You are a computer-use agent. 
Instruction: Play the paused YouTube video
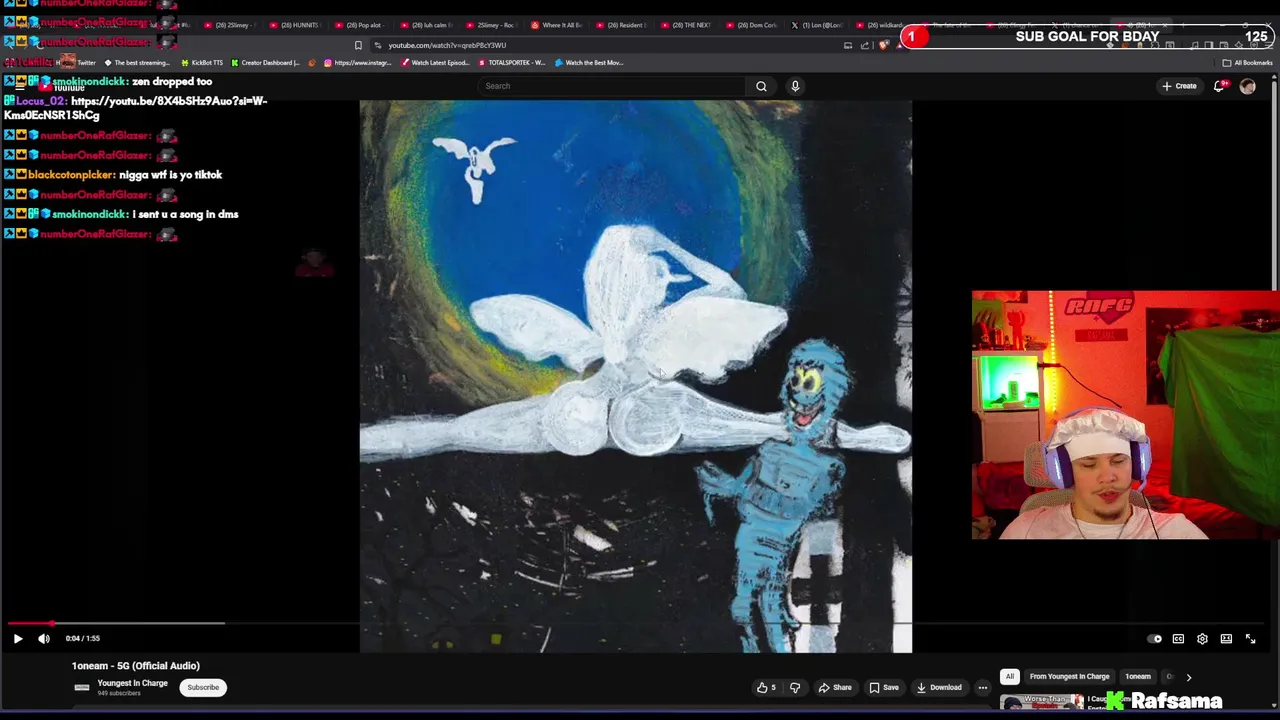coord(17,638)
